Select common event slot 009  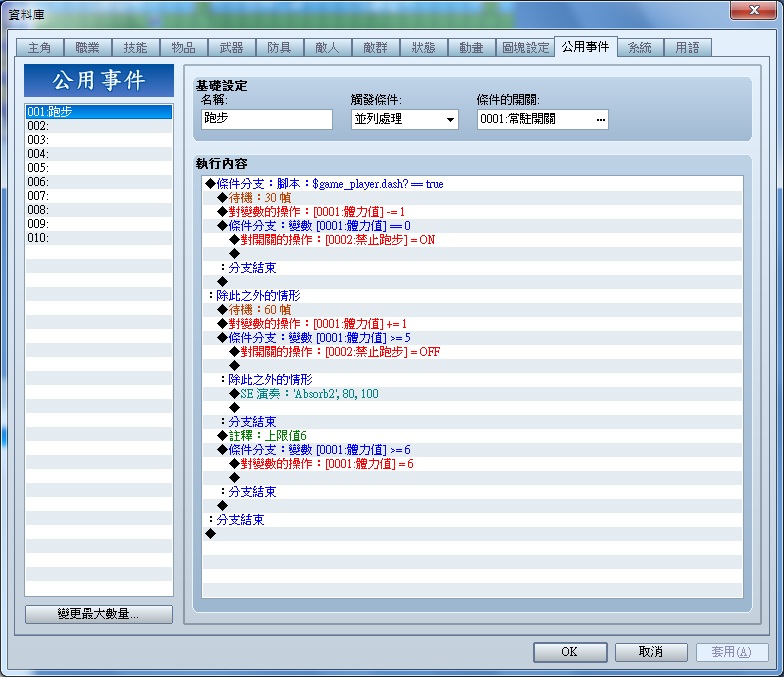pos(99,224)
